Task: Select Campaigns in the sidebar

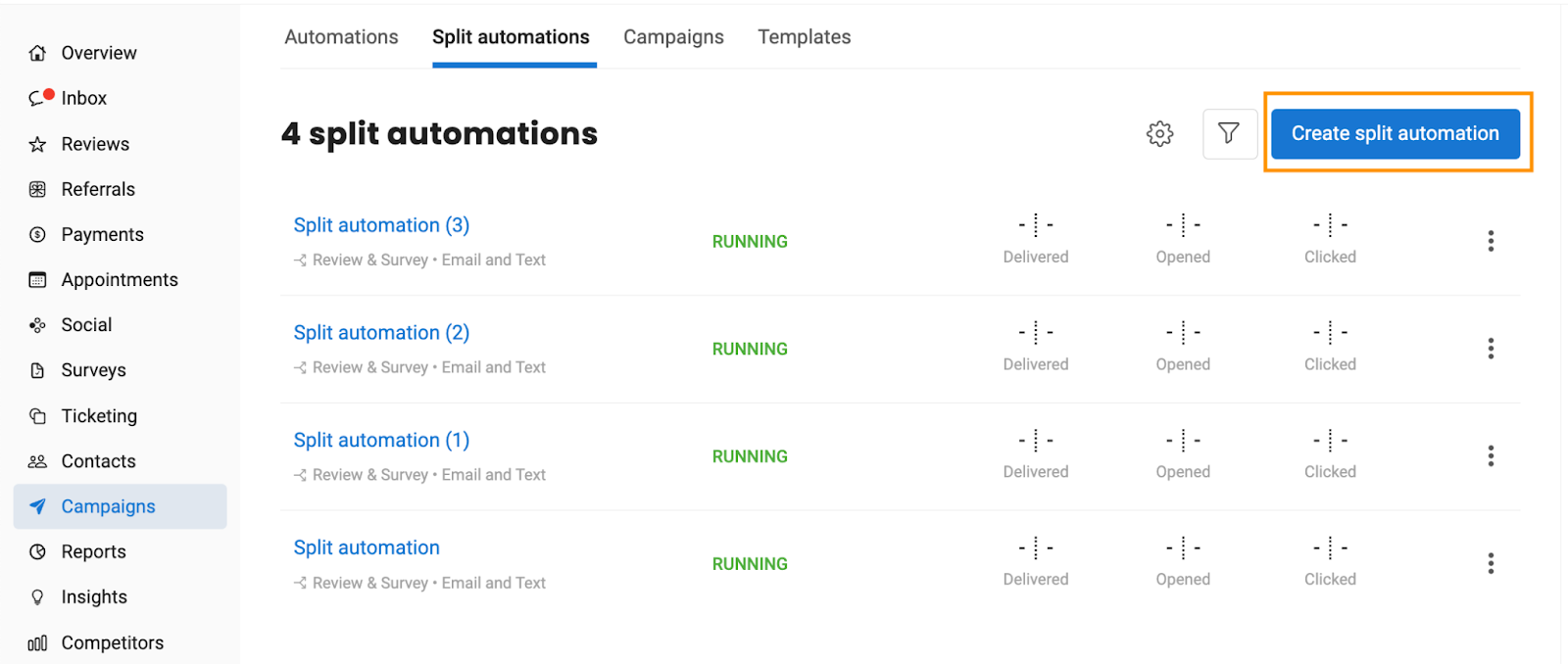Action: coord(120,506)
